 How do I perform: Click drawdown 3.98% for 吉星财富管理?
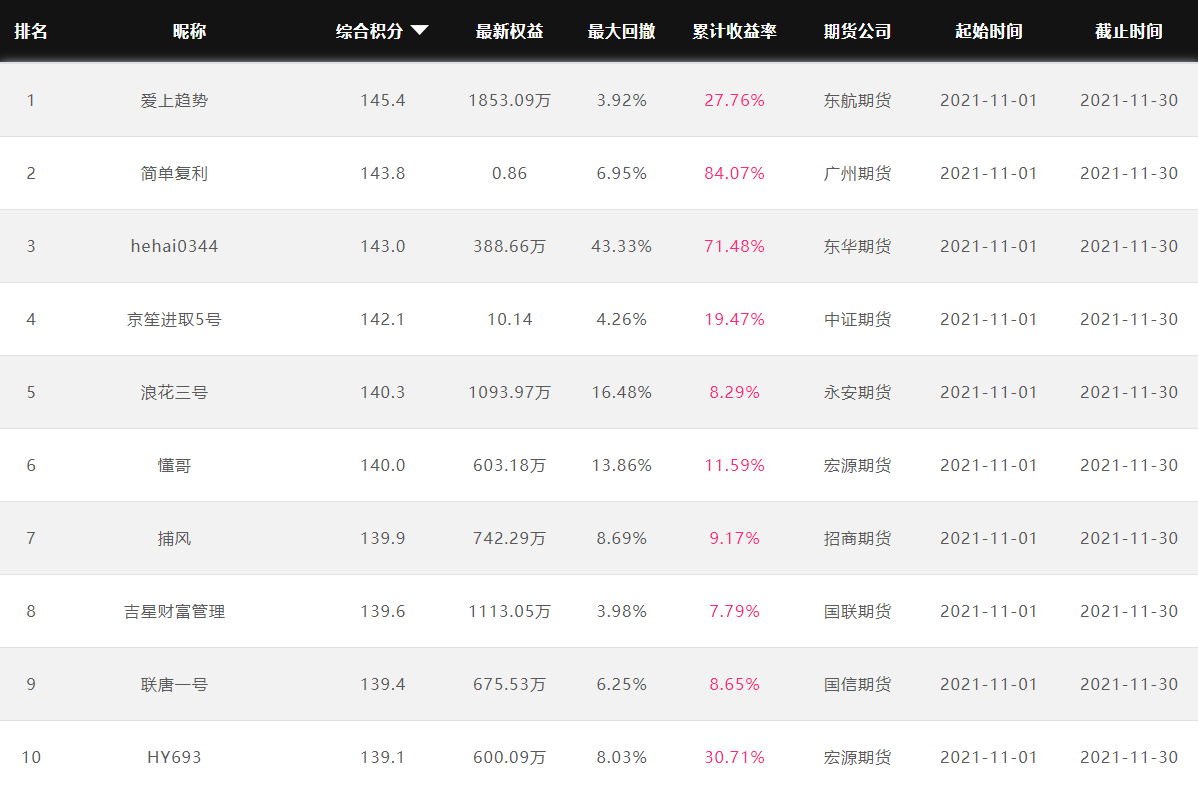click(621, 611)
